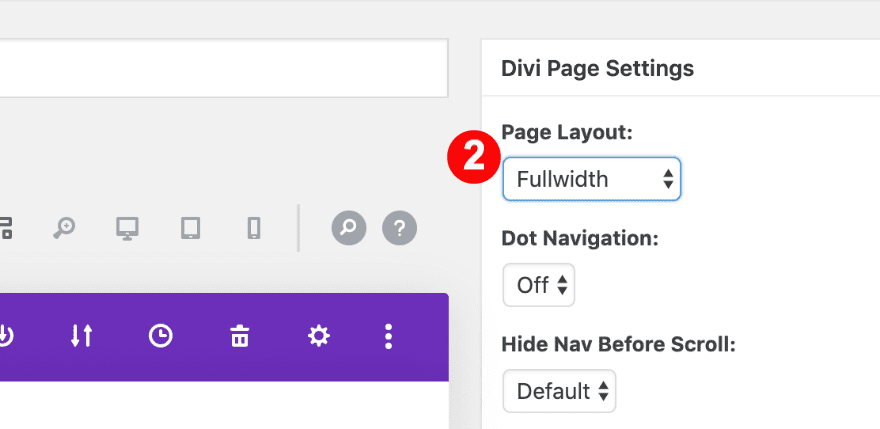Open the builder help question mark
The height and width of the screenshot is (429, 880).
(399, 229)
